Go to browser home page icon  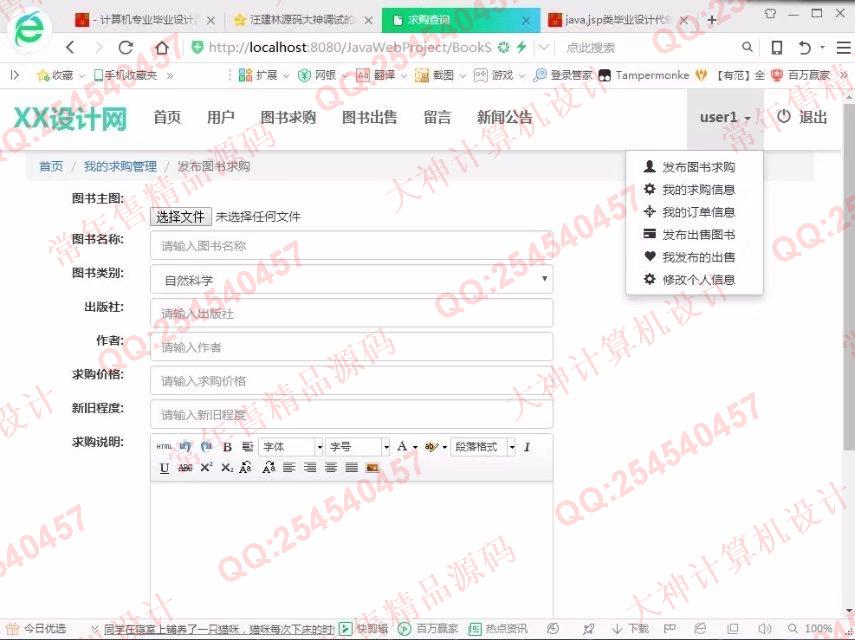162,48
